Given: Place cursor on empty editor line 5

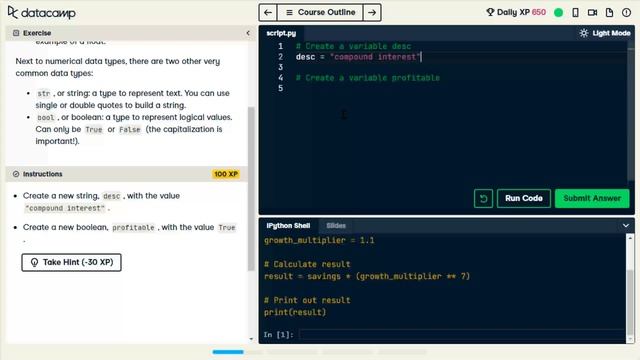Looking at the screenshot, I should (x=461, y=88).
